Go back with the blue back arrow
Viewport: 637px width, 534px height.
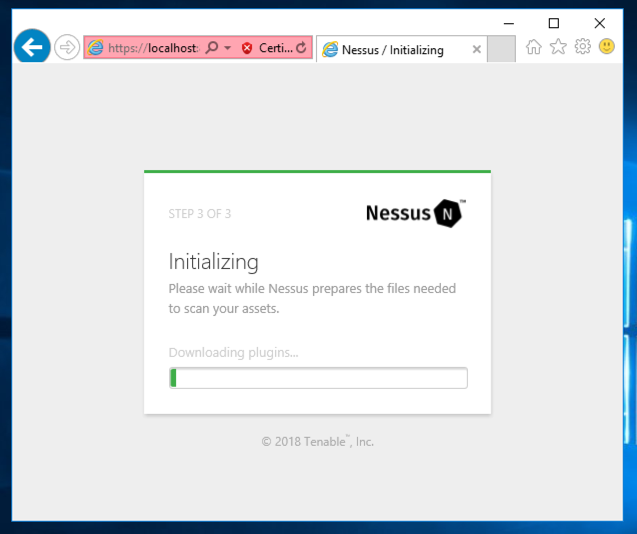pyautogui.click(x=32, y=47)
